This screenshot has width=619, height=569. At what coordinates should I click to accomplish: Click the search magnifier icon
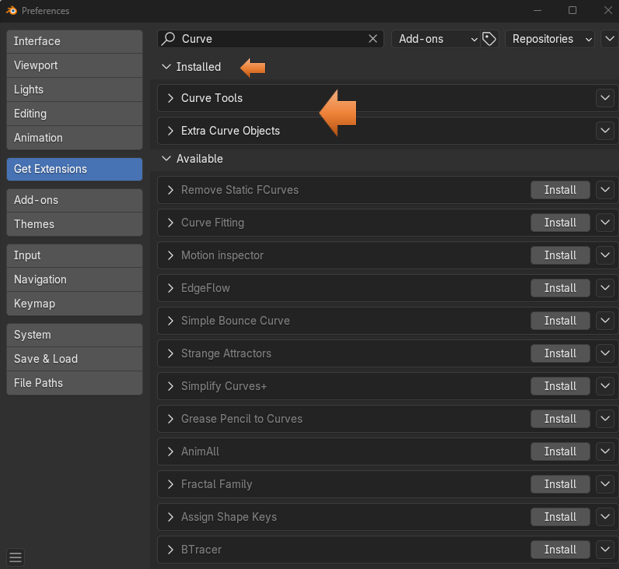coord(169,39)
